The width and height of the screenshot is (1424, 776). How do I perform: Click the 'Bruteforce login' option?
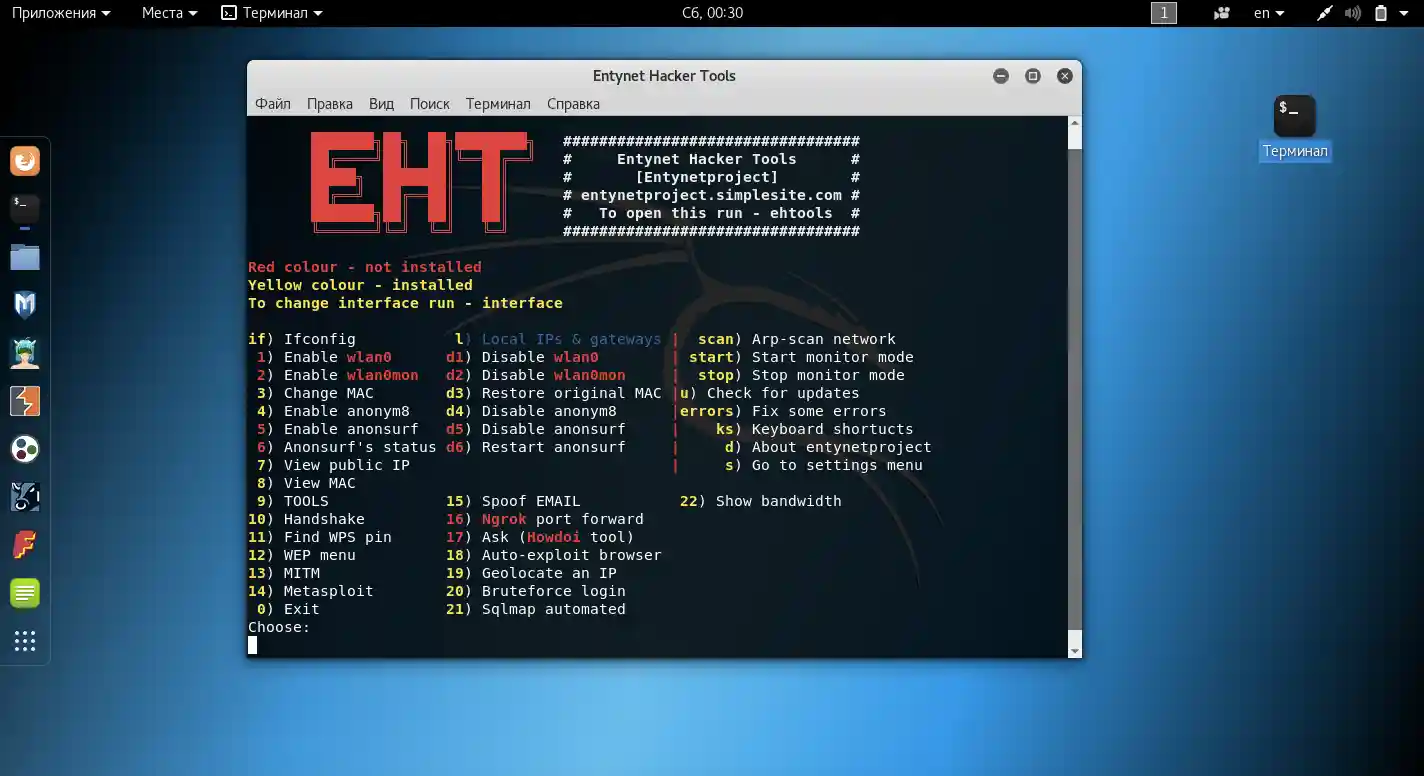click(x=553, y=591)
